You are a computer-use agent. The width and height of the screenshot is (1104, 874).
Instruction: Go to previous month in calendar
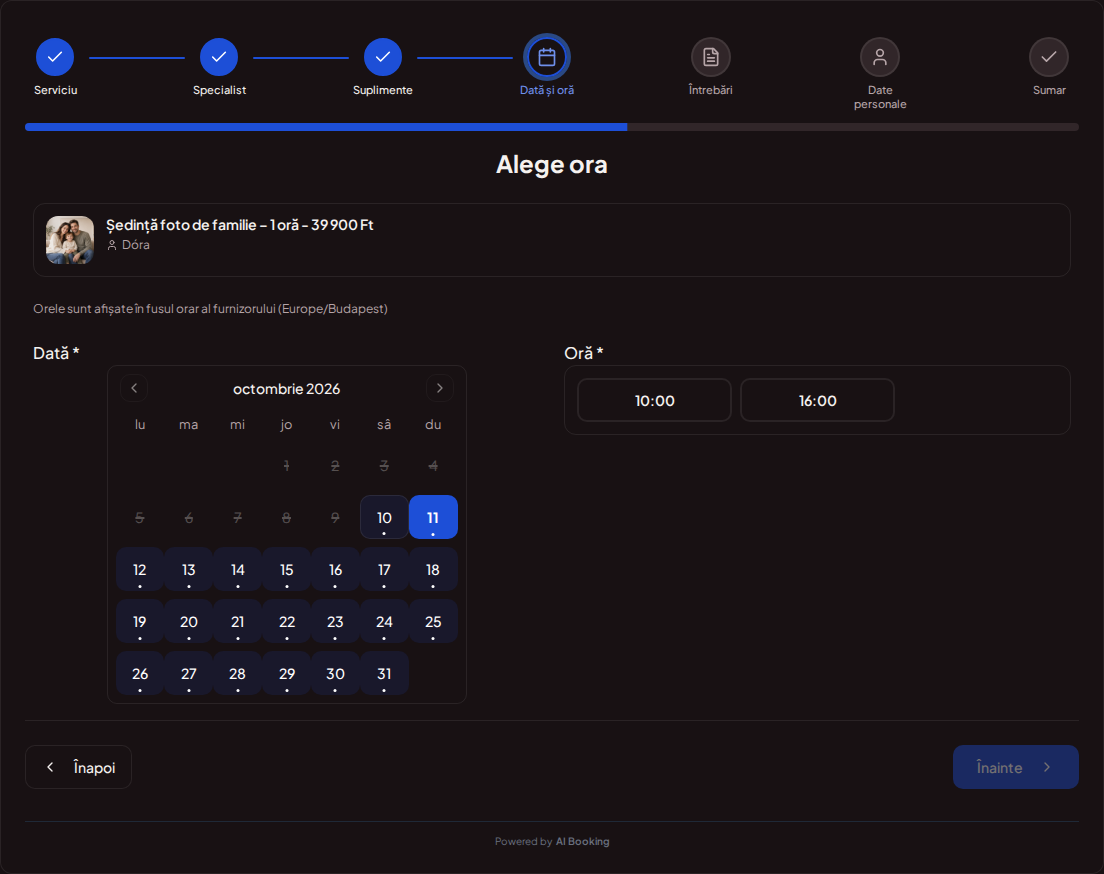[x=134, y=388]
